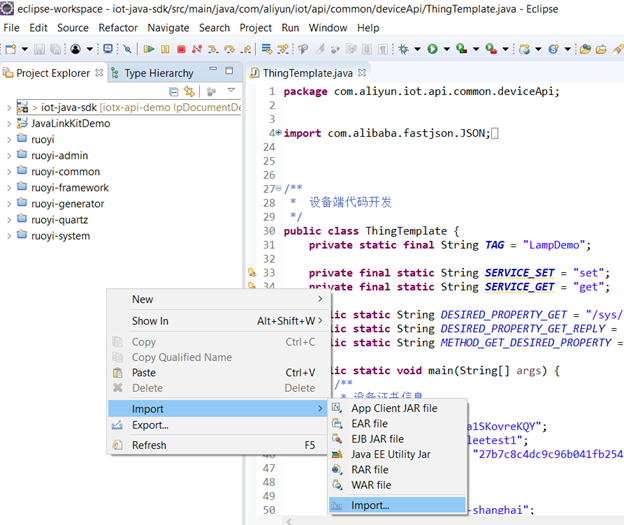This screenshot has height=525, width=624.
Task: Choose Refresh from the context menu
Action: coord(217,445)
